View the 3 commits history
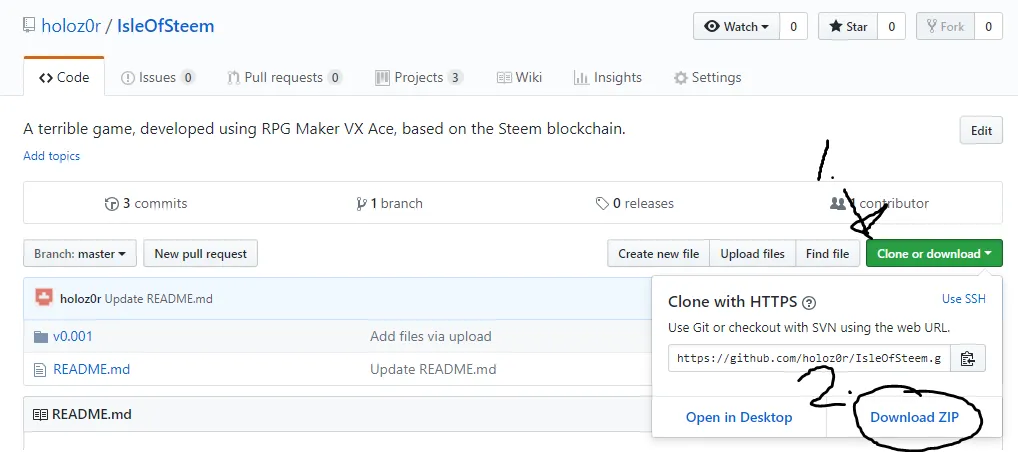The width and height of the screenshot is (1018, 452). tap(146, 203)
